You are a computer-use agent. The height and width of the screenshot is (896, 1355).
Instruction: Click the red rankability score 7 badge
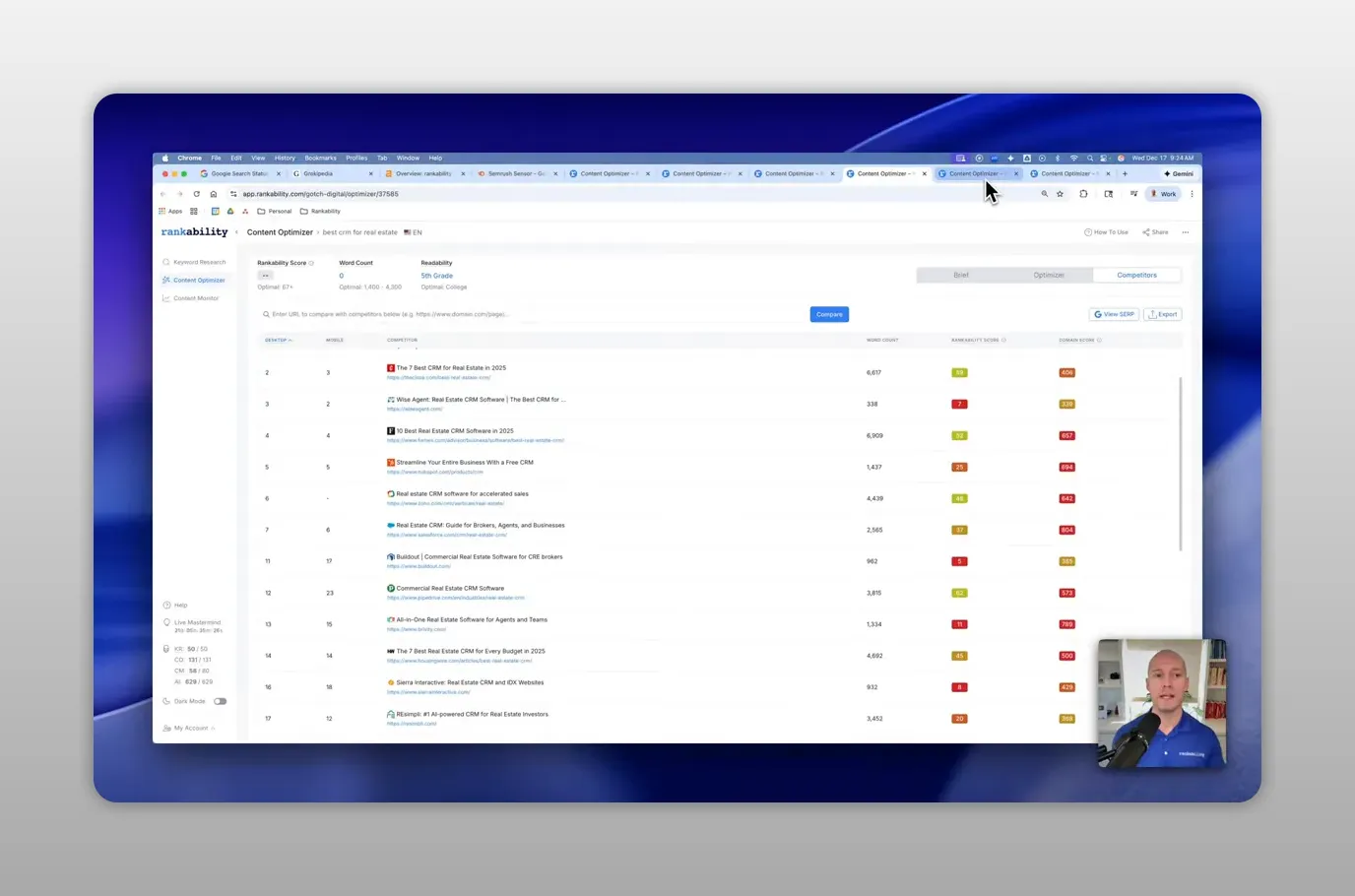tap(959, 404)
